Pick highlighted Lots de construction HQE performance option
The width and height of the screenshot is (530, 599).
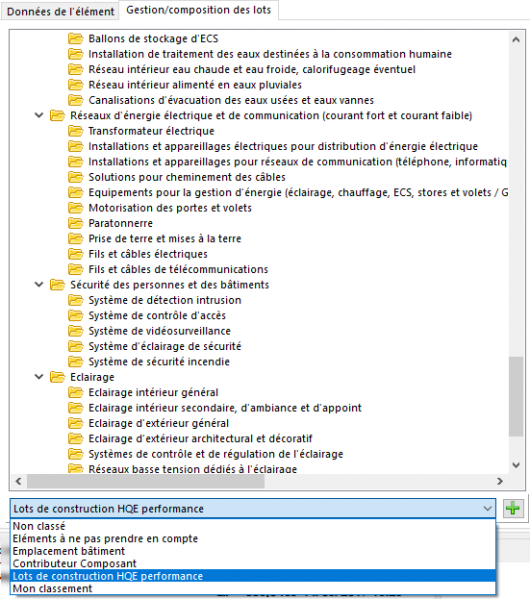(x=253, y=576)
